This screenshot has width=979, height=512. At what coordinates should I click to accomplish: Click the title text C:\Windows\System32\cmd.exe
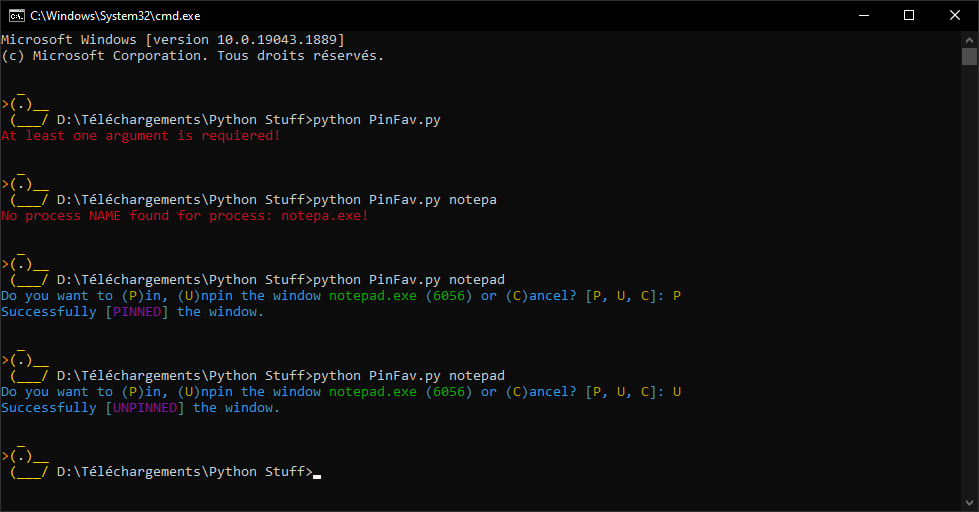(x=116, y=16)
